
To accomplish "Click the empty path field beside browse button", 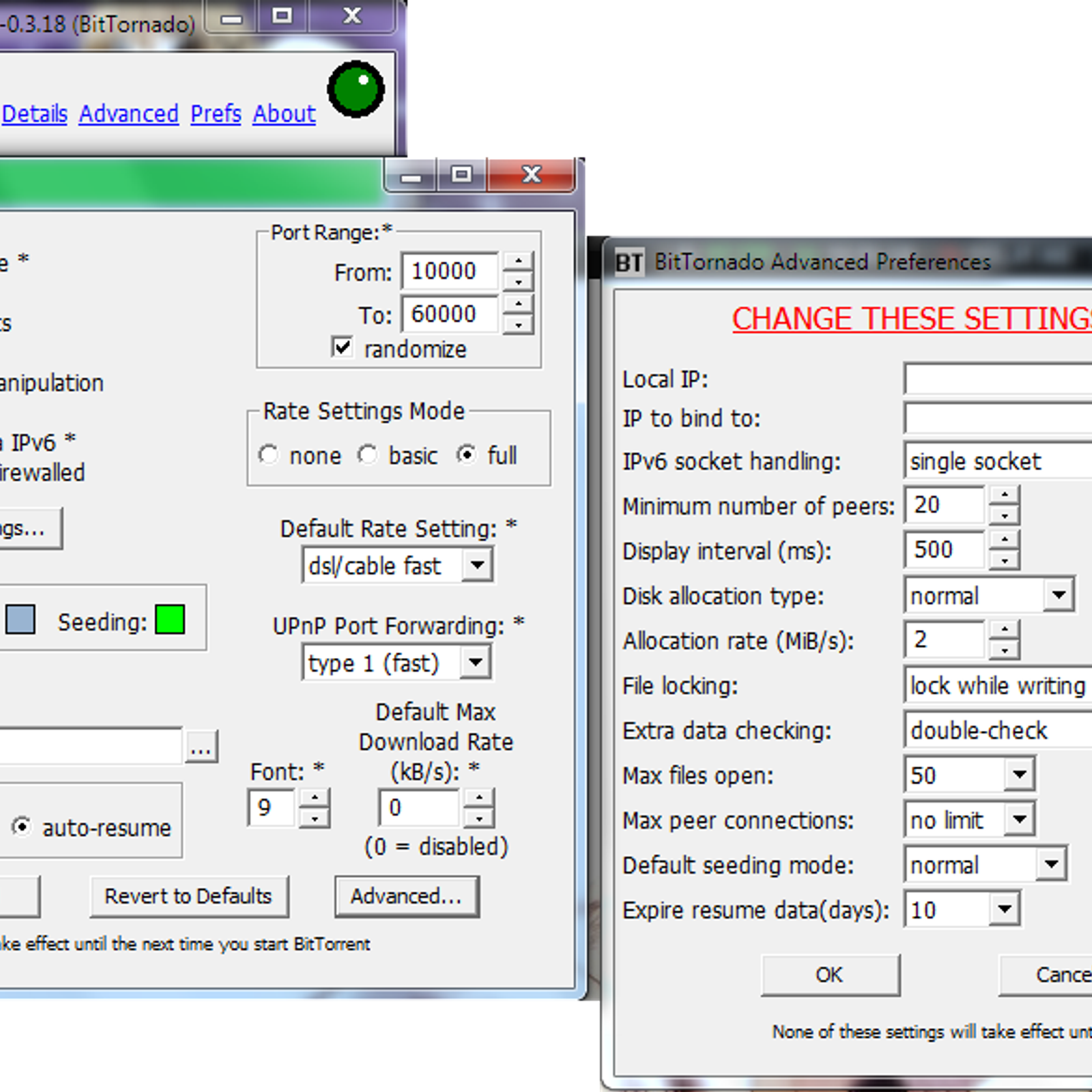I will (x=91, y=747).
